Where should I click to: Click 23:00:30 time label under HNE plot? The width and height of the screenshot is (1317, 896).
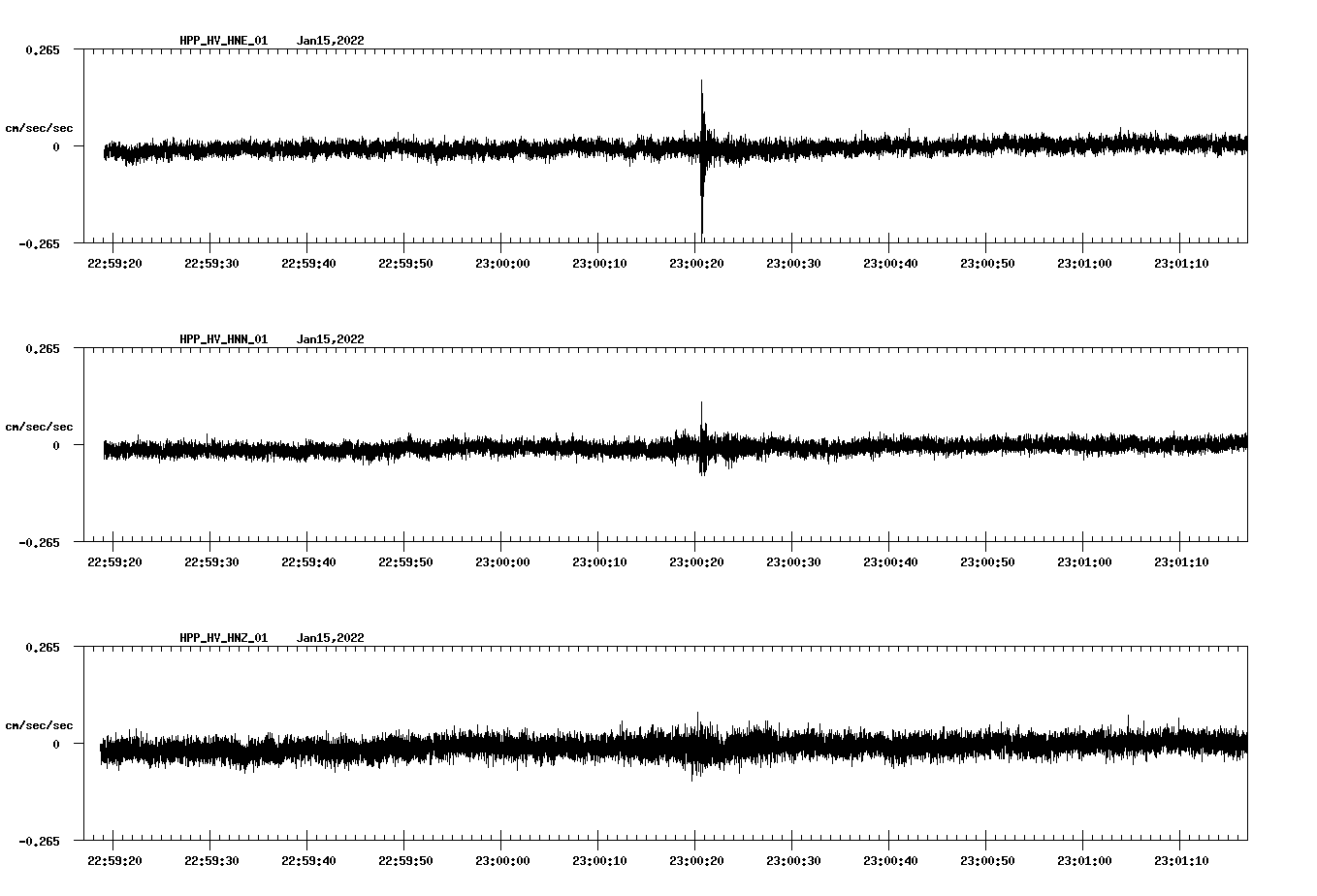(x=793, y=264)
